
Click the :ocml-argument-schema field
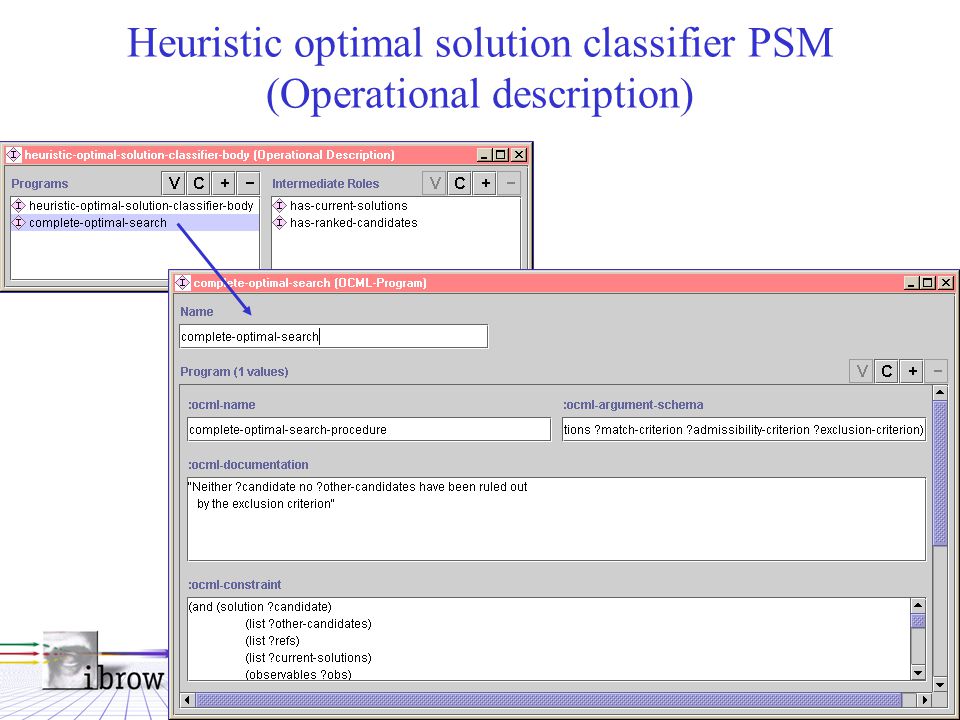[x=744, y=429]
